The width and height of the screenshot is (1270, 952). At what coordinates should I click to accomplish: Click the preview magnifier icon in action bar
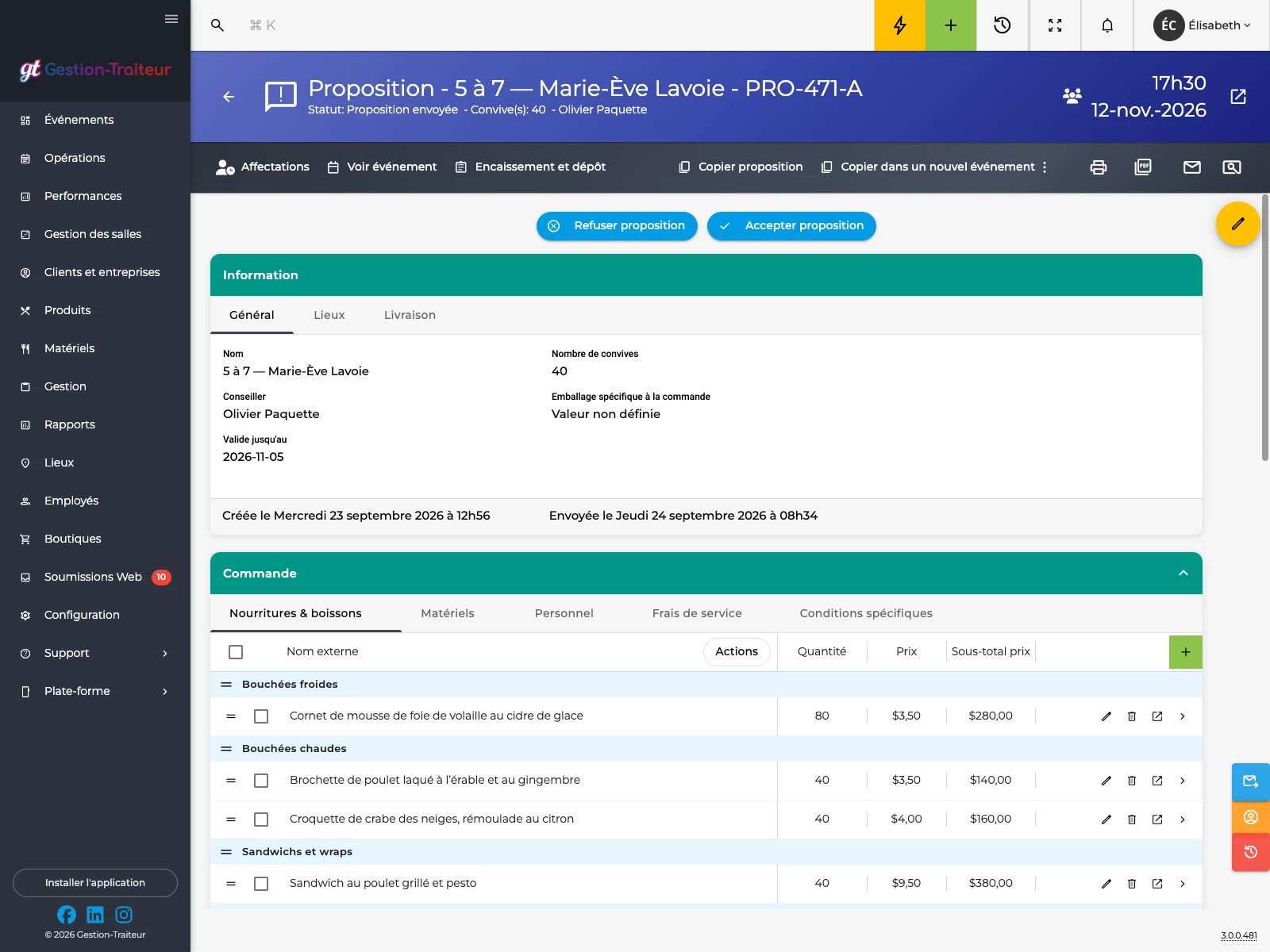click(1232, 167)
